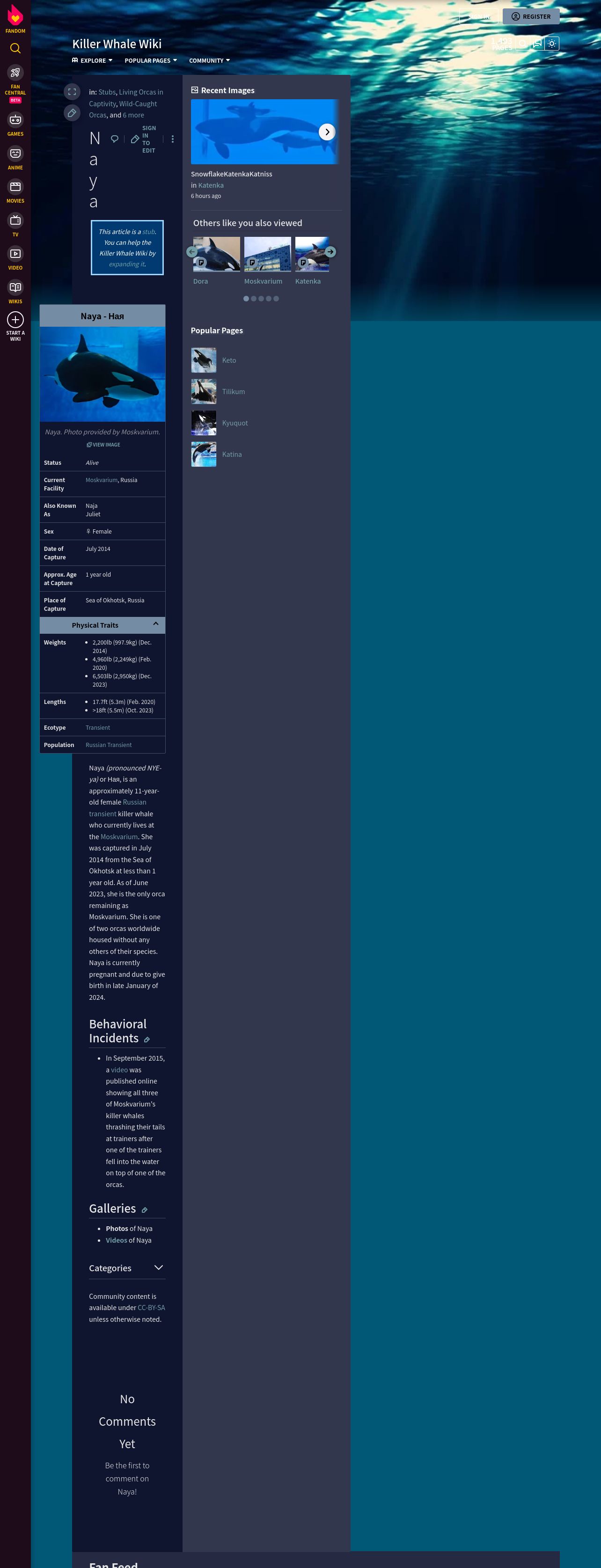
Task: Collapse the Physical Traits section
Action: (x=103, y=625)
